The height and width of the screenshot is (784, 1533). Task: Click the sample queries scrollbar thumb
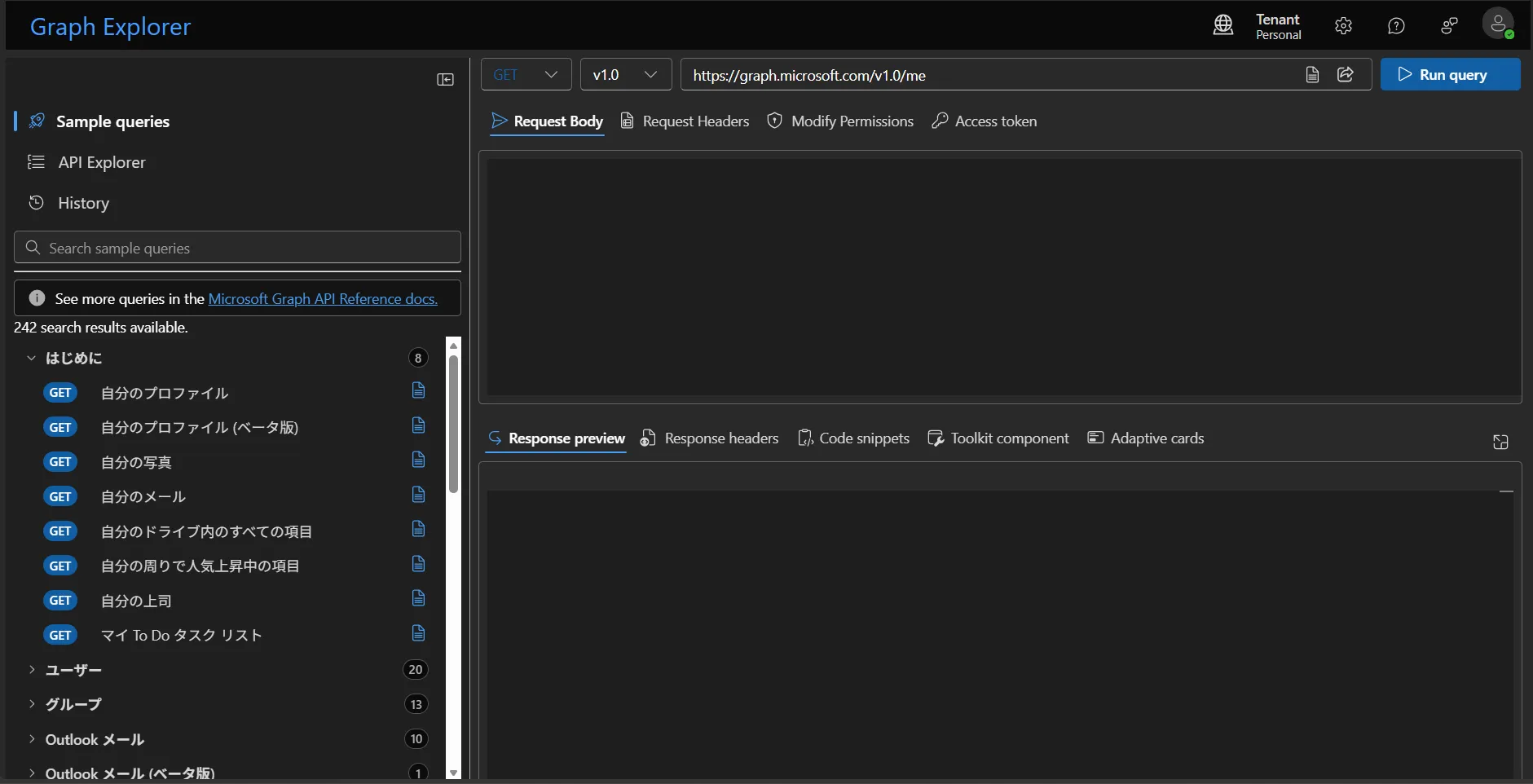point(453,424)
